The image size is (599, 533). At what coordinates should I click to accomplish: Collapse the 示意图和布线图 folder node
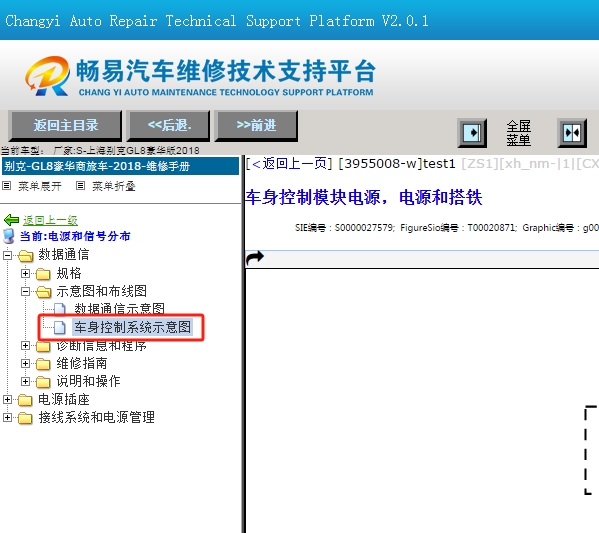tap(25, 292)
